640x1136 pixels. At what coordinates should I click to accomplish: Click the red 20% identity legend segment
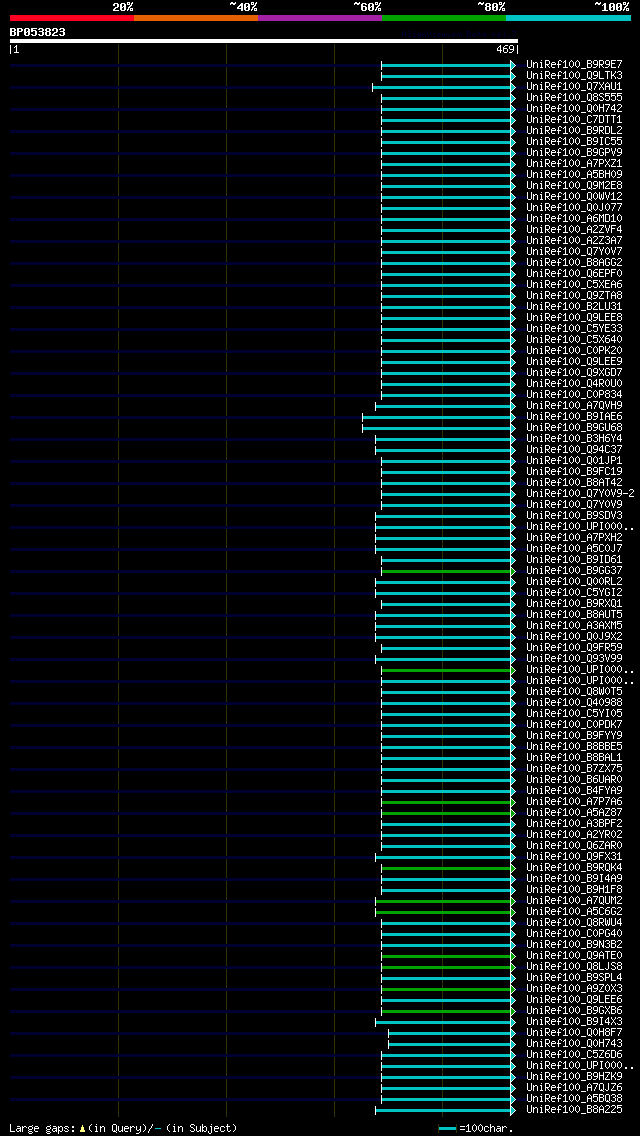(x=72, y=17)
